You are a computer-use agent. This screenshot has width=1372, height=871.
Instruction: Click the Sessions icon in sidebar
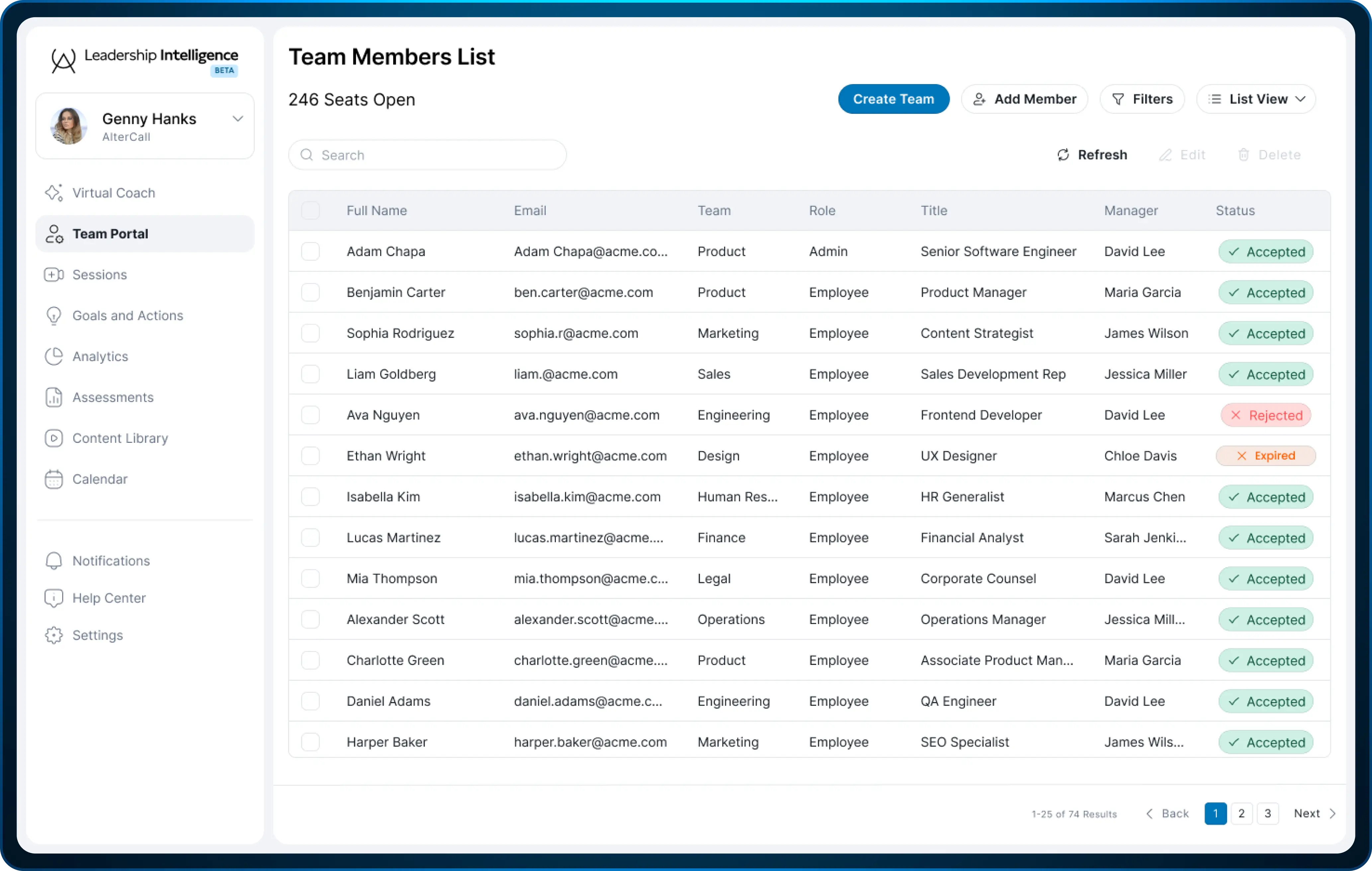point(53,275)
